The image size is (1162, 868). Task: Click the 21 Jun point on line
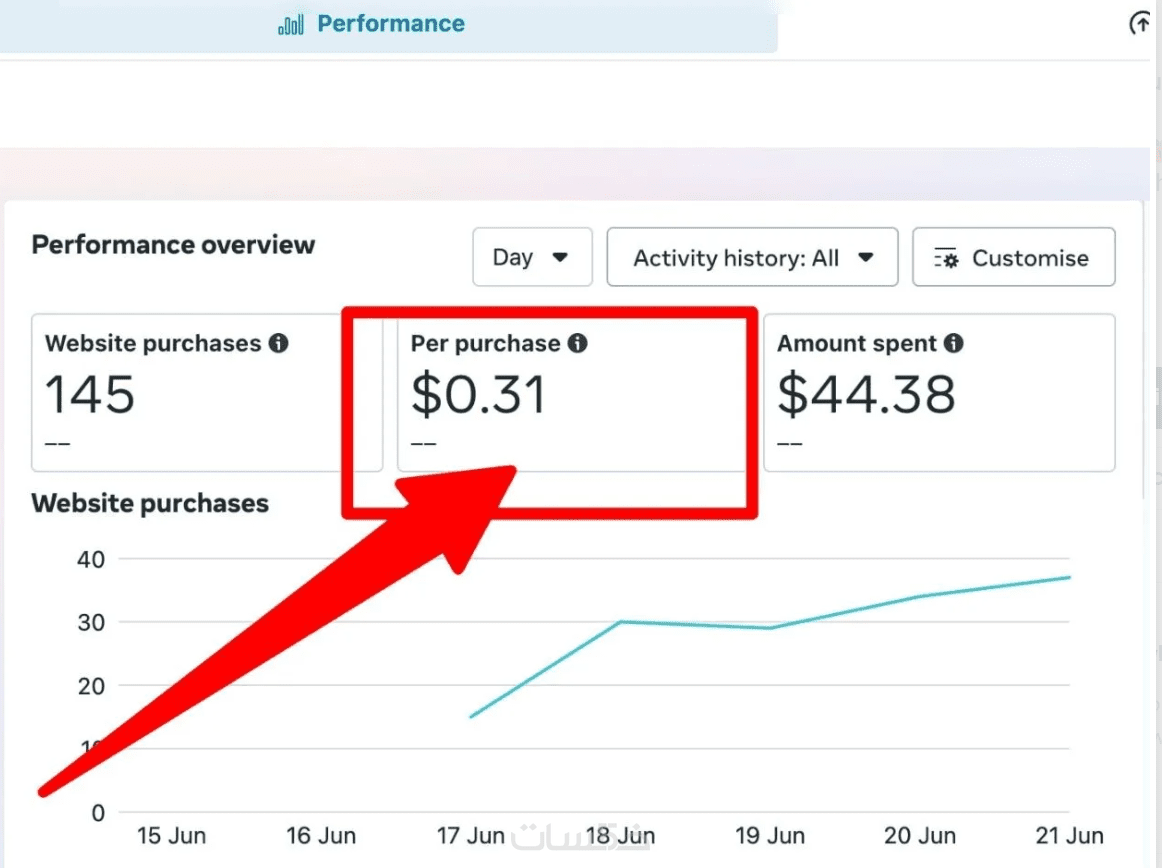coord(1069,577)
